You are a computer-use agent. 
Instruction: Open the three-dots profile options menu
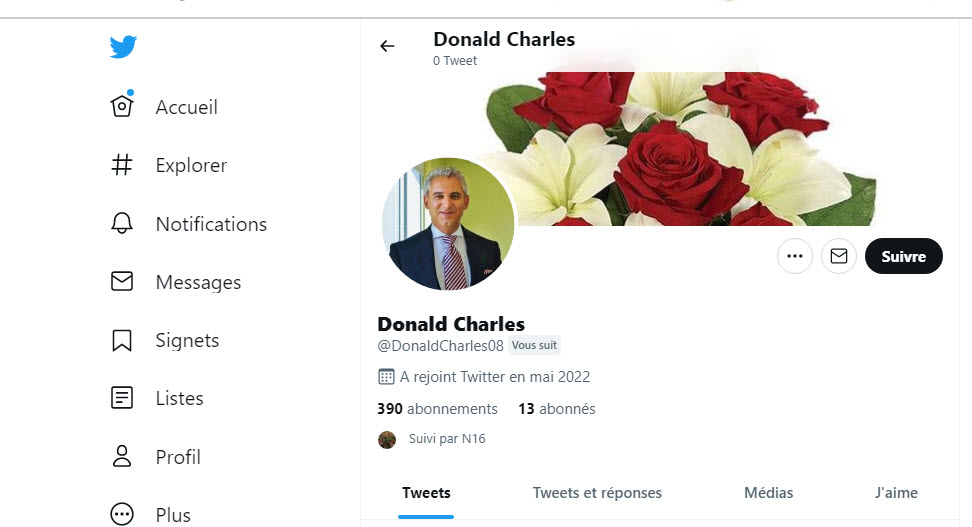(x=795, y=256)
